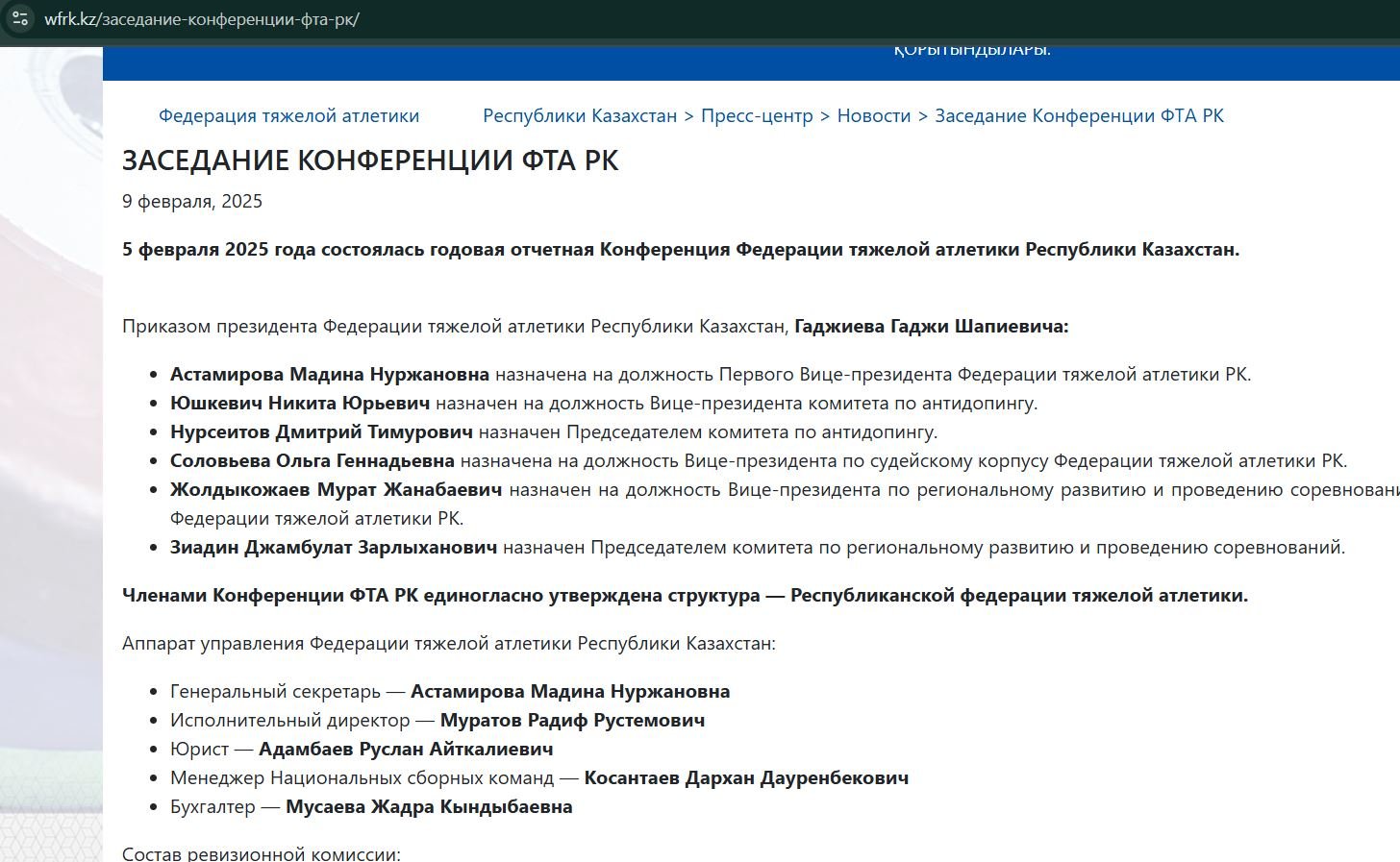
Task: Open the Новости breadcrumb link
Action: 873,116
